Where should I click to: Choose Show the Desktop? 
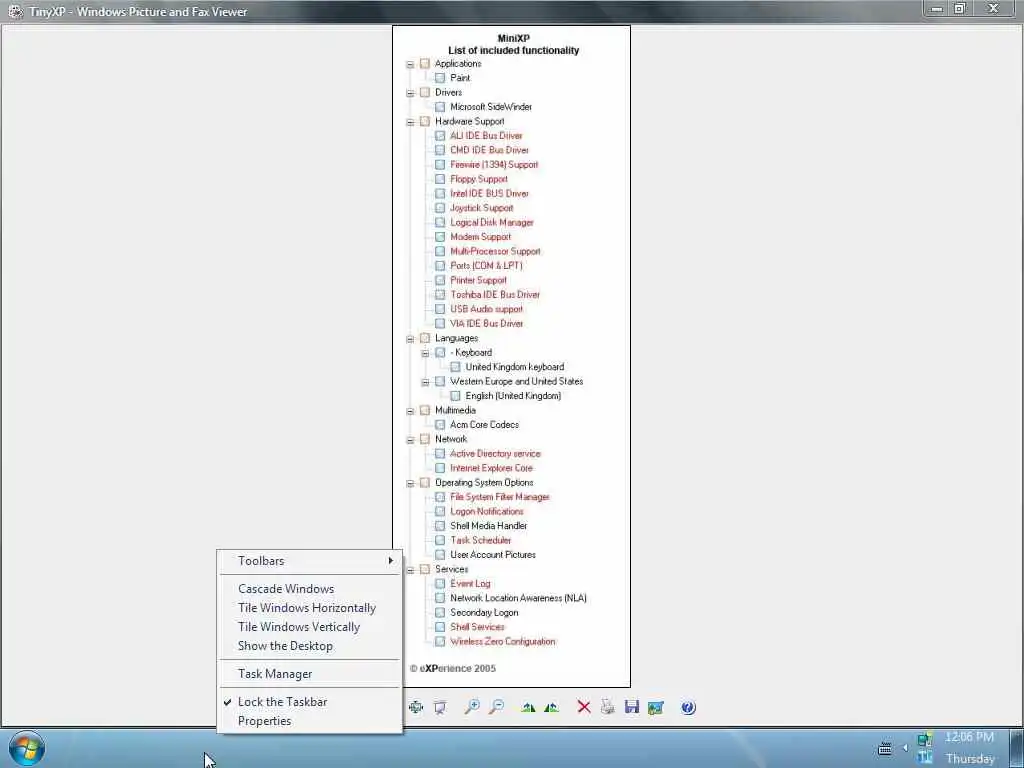[310, 646]
